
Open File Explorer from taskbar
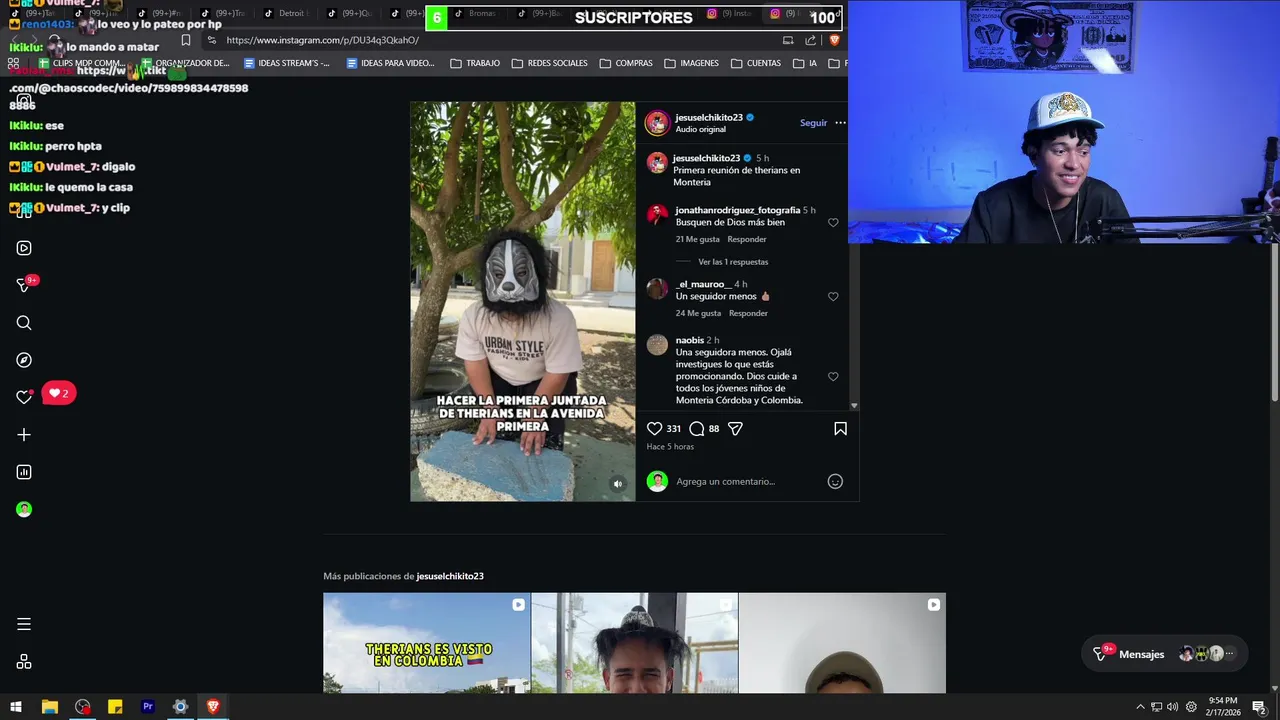pos(49,707)
